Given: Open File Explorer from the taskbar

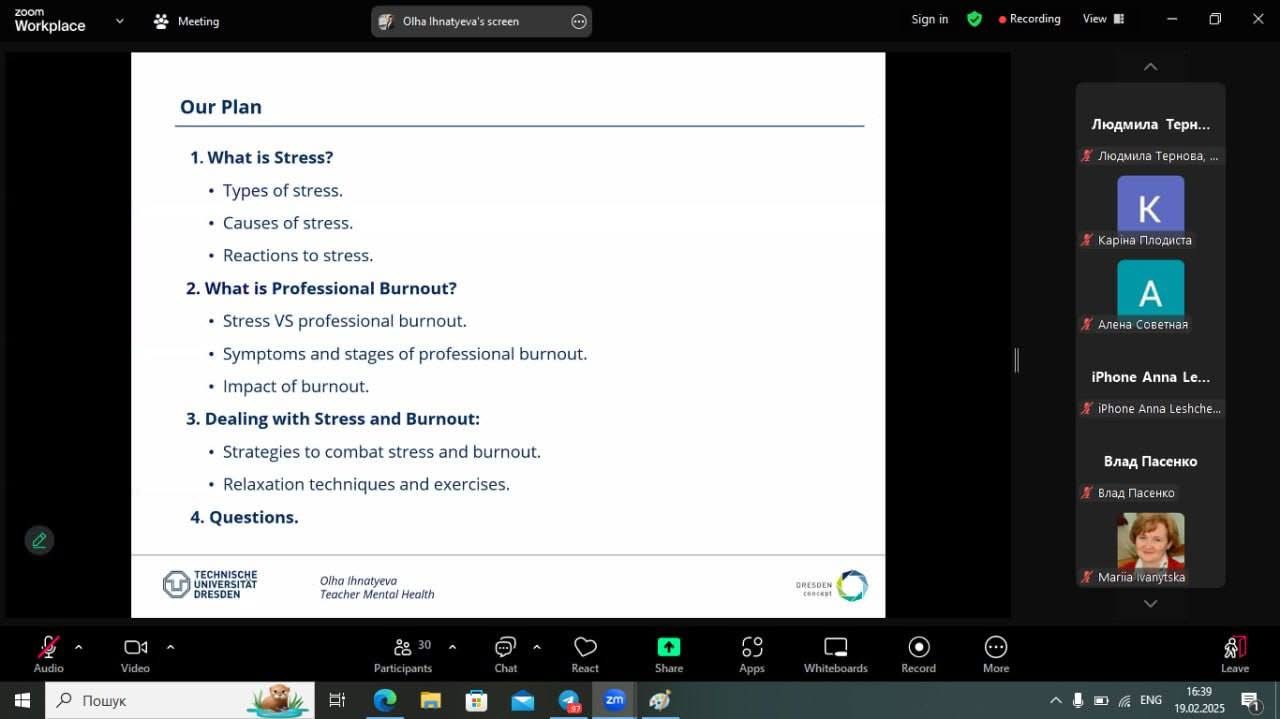Looking at the screenshot, I should (x=431, y=700).
